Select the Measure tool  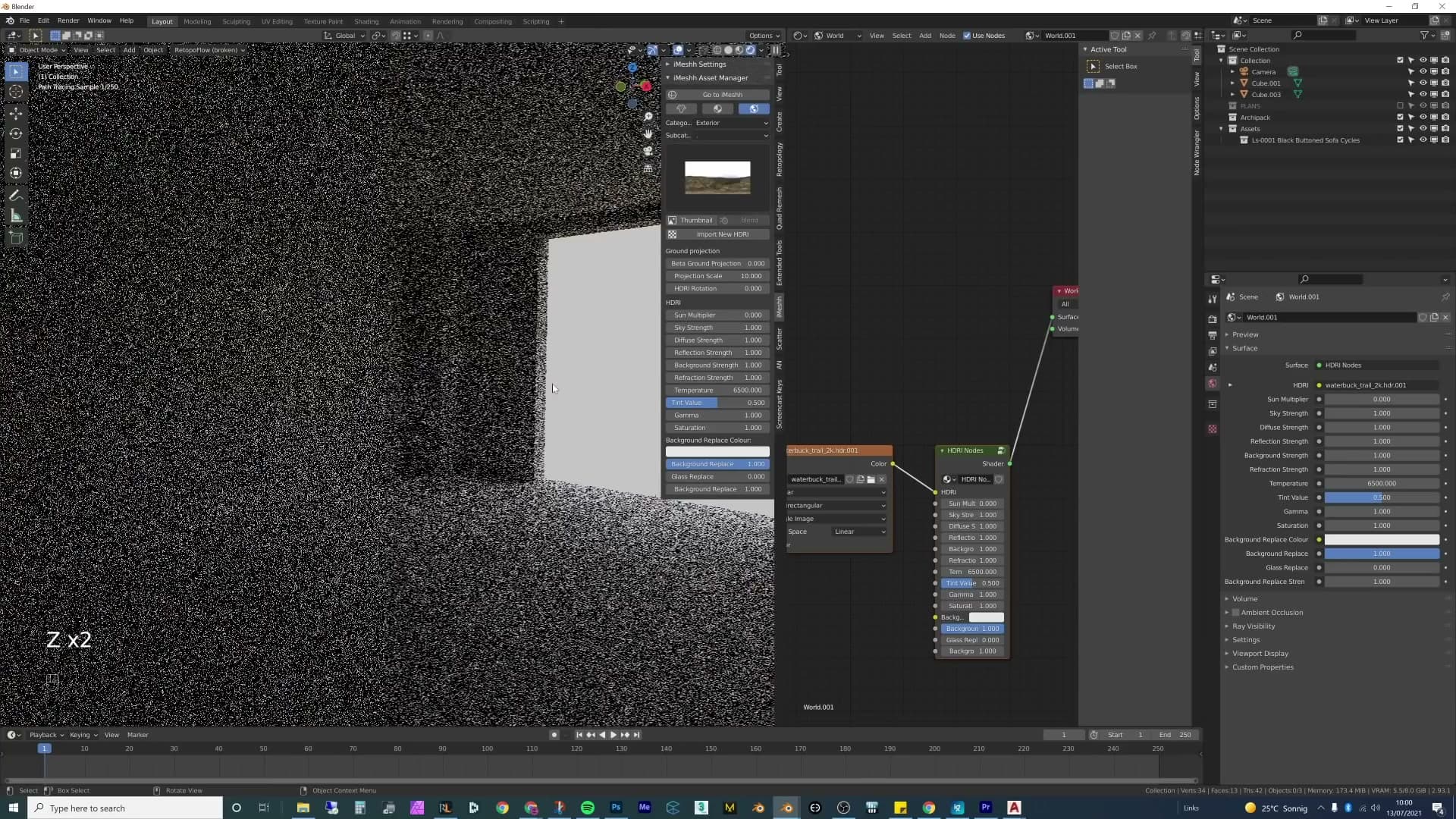16,217
